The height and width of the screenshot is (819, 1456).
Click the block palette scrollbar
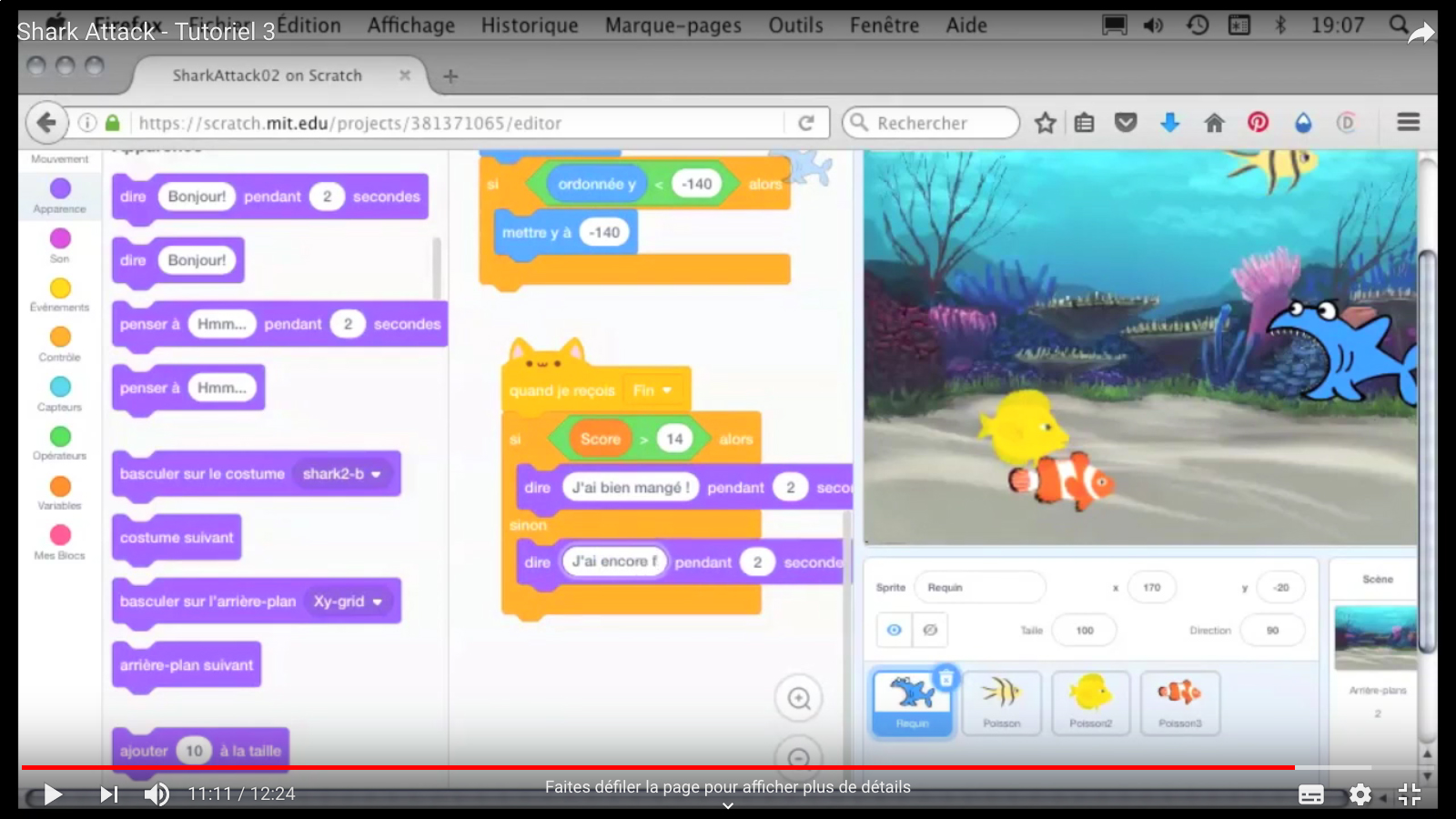(x=437, y=268)
